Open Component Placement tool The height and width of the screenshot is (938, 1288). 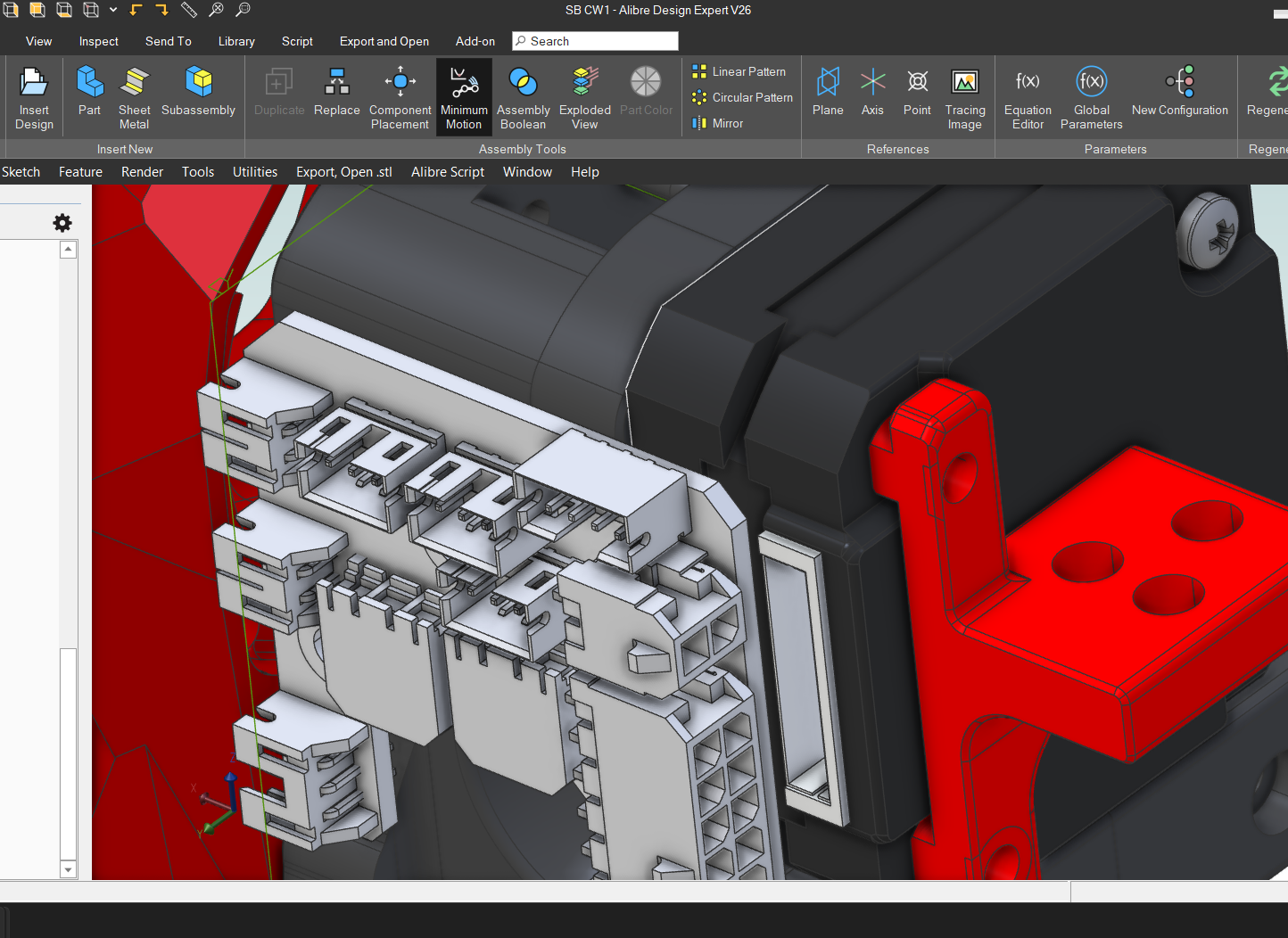pos(400,98)
